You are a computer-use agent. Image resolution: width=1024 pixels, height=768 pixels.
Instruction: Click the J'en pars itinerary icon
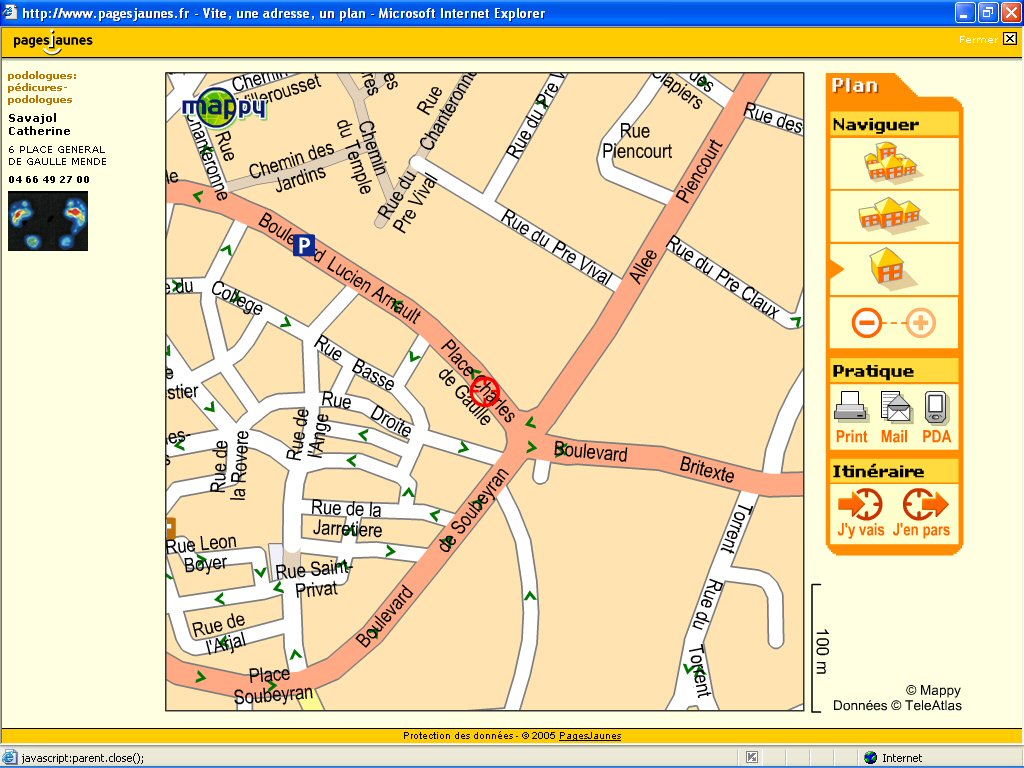(925, 504)
